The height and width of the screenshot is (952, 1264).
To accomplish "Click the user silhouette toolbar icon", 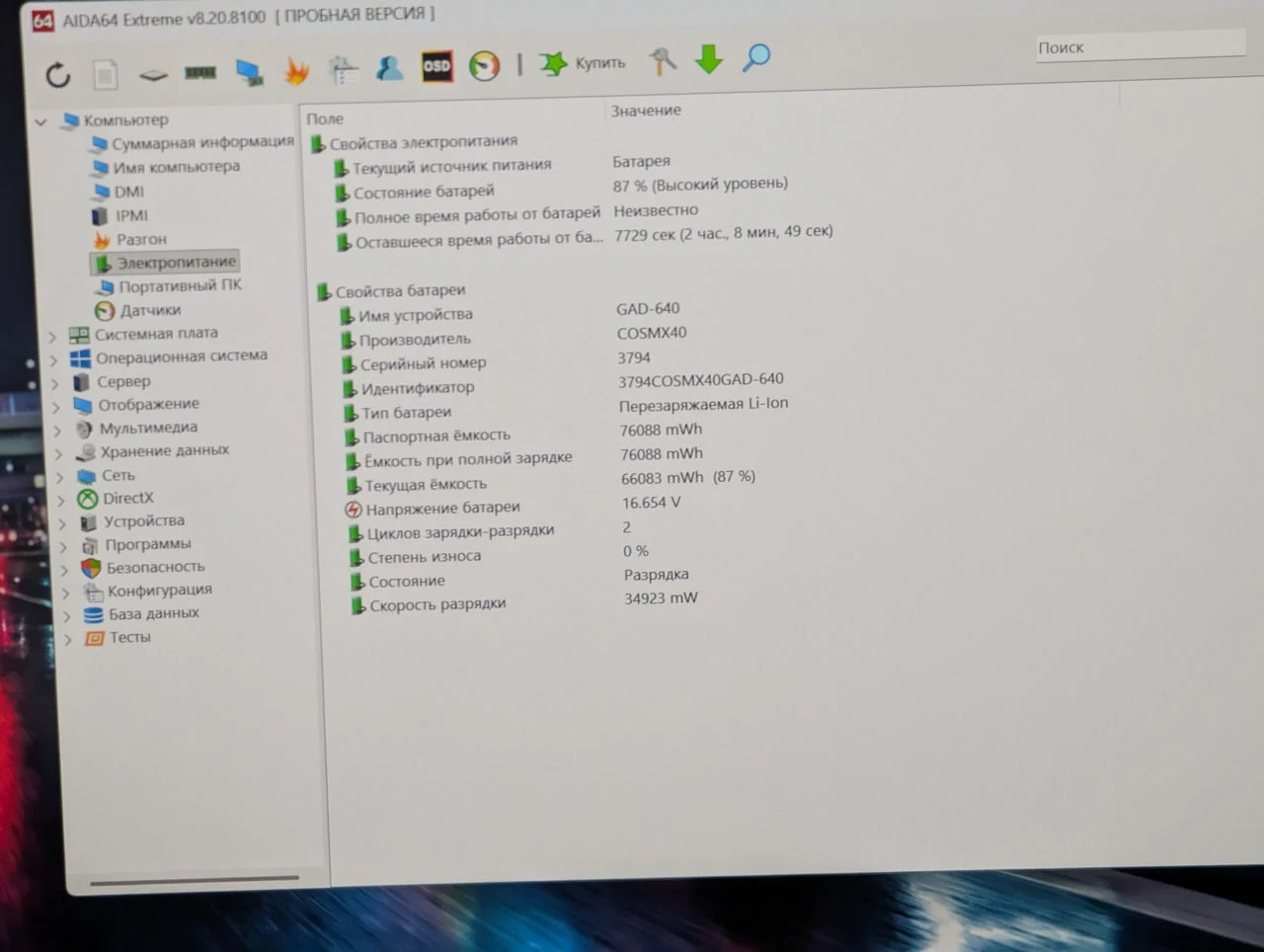I will 389,67.
